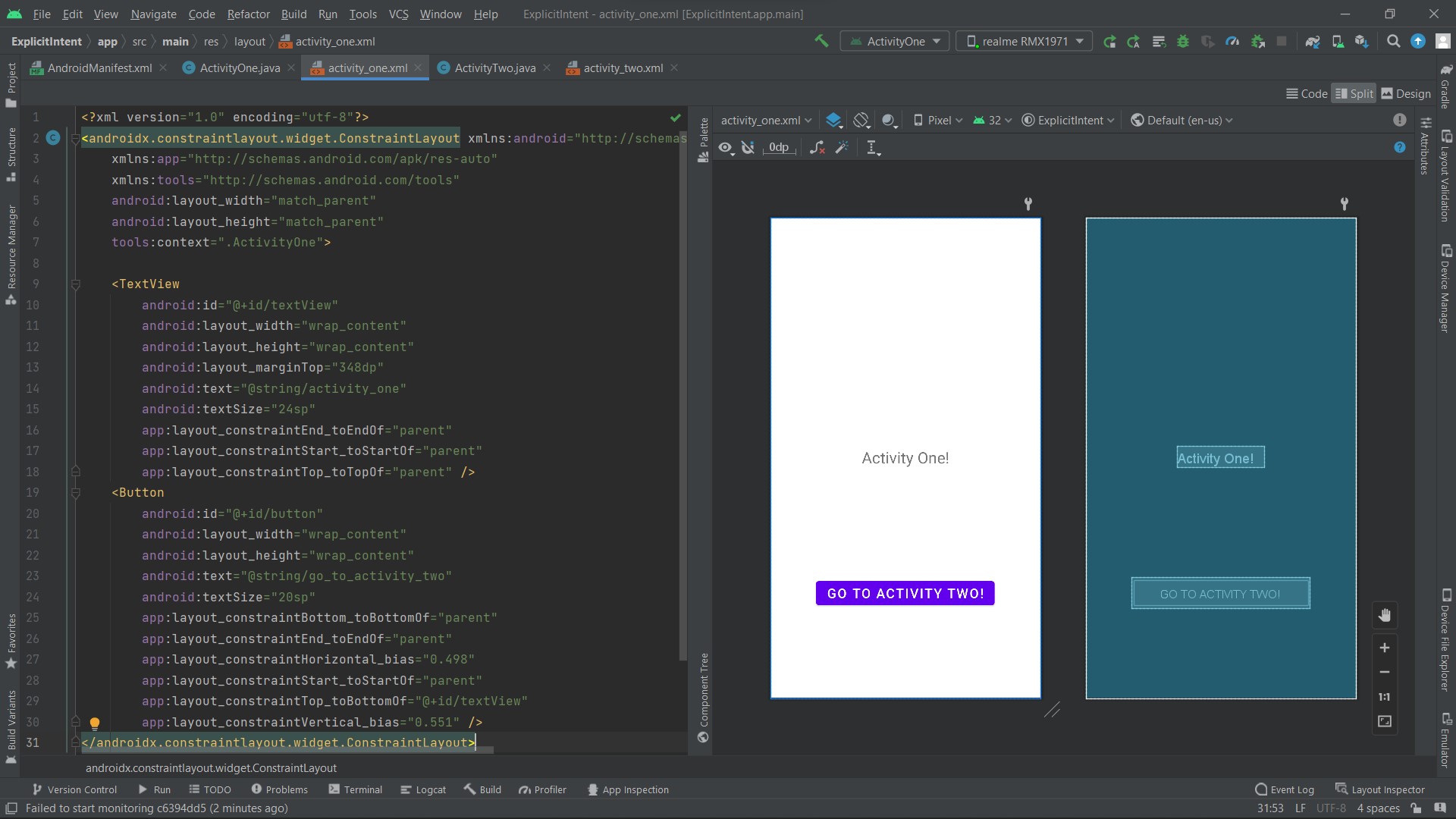
Task: Select the Pan hand tool in preview
Action: 1385,615
